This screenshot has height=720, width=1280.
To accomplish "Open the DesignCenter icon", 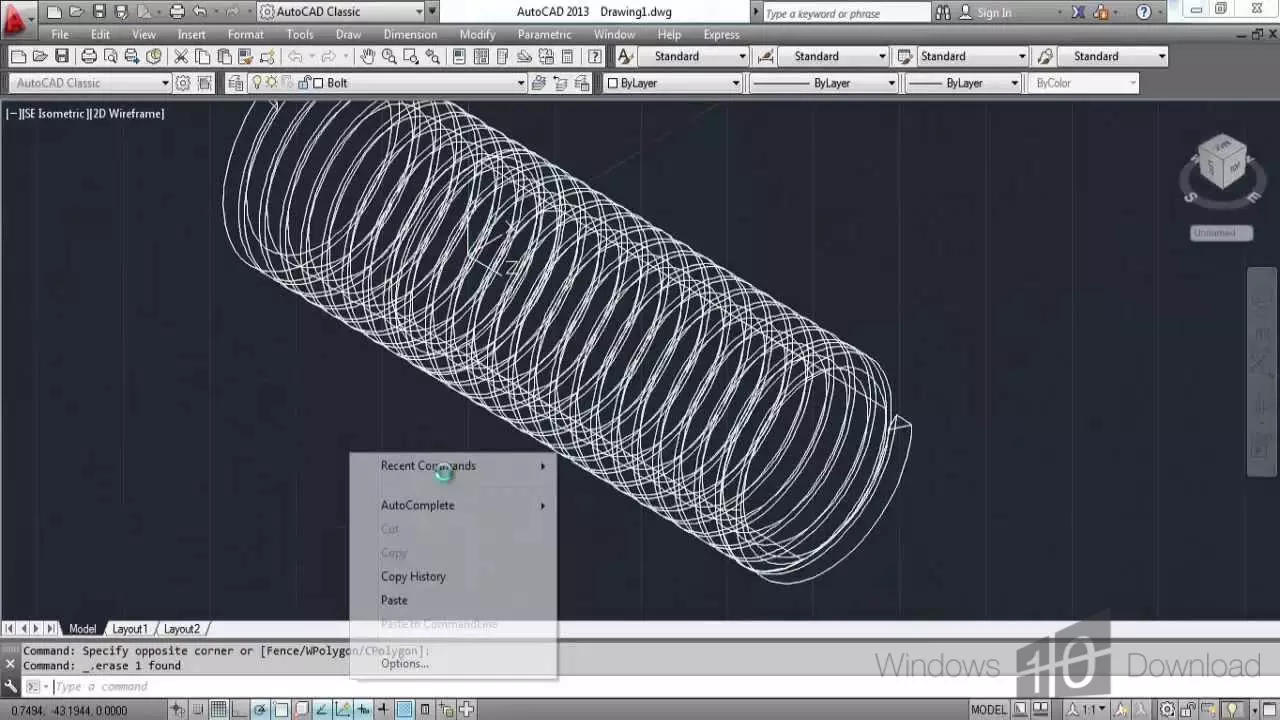I will (481, 56).
